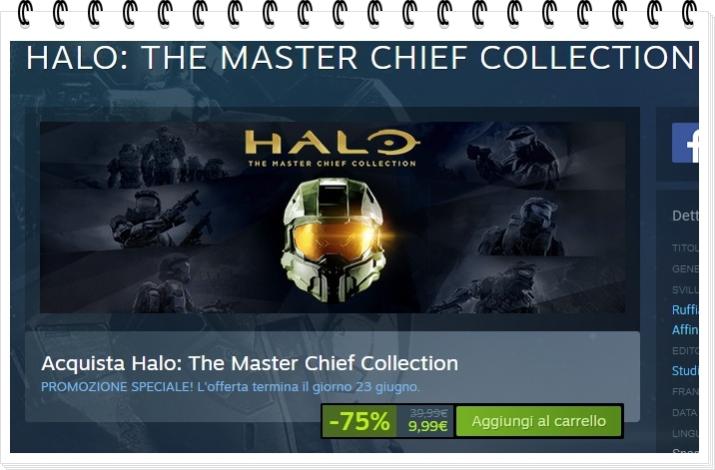
Task: Click the Master Chief helmet artwork
Action: coord(332,240)
